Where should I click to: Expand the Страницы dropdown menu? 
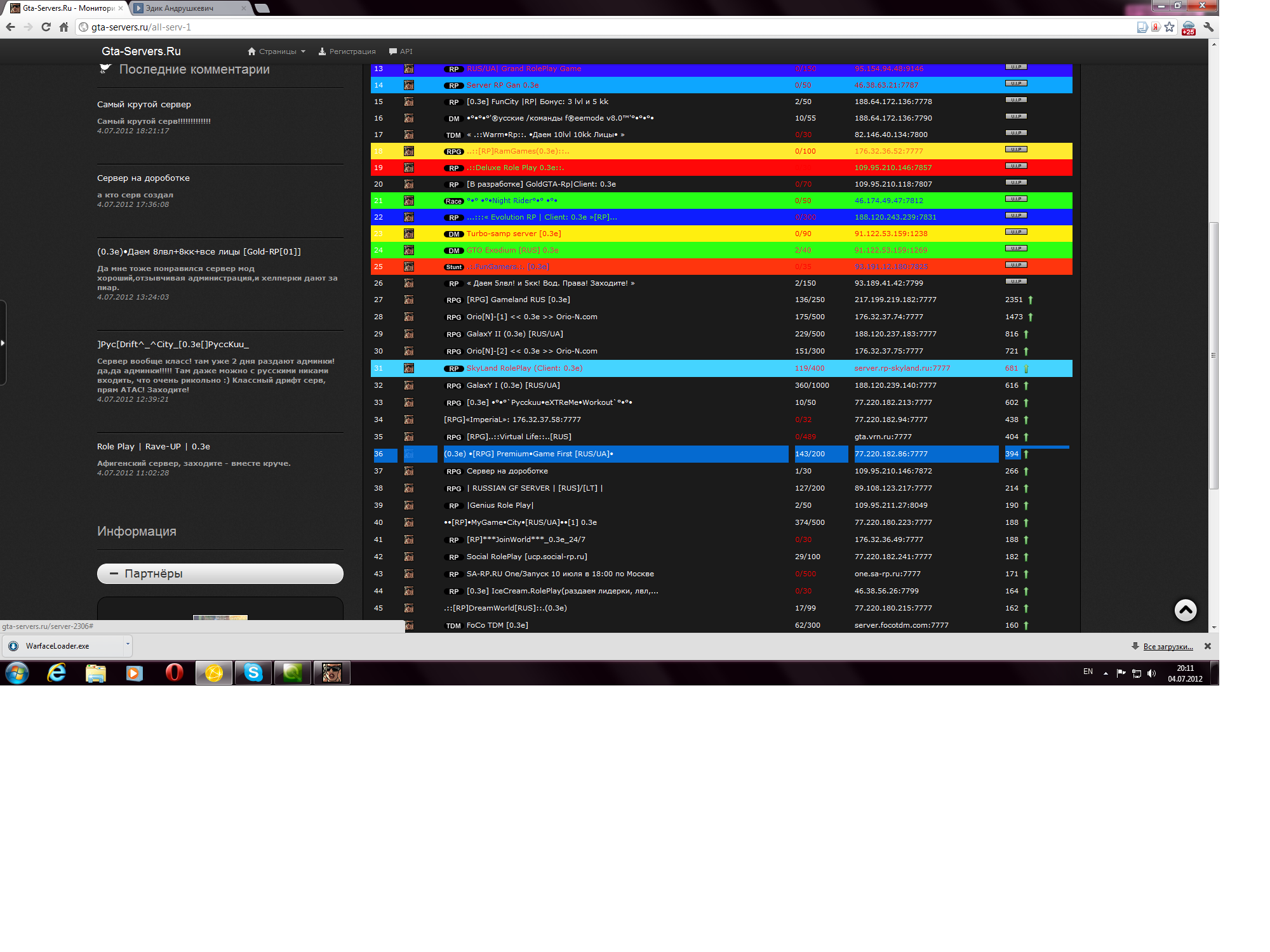point(277,51)
